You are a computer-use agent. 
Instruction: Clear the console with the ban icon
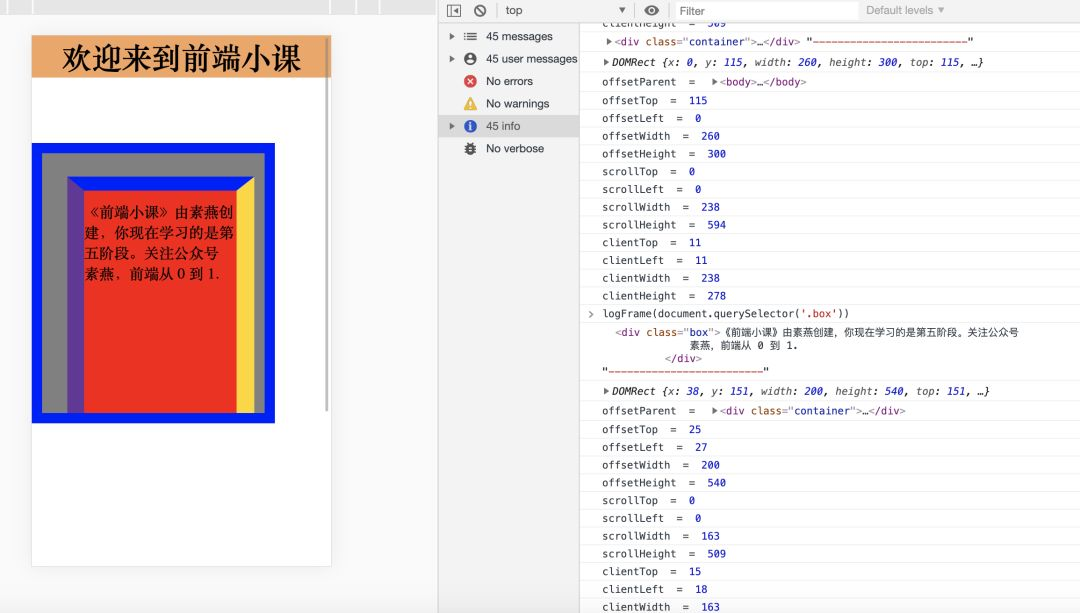480,10
